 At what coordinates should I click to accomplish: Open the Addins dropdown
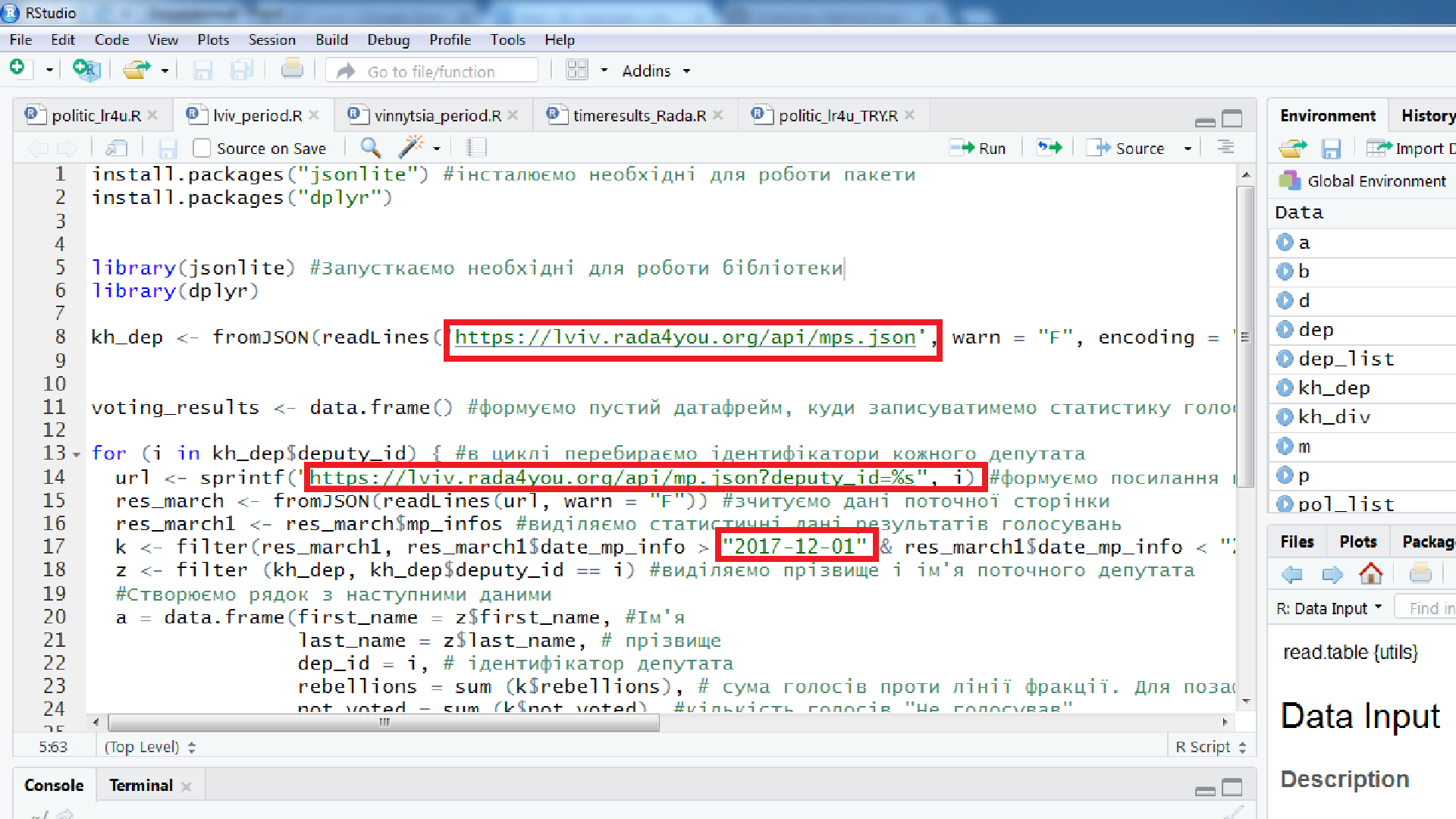coord(656,71)
